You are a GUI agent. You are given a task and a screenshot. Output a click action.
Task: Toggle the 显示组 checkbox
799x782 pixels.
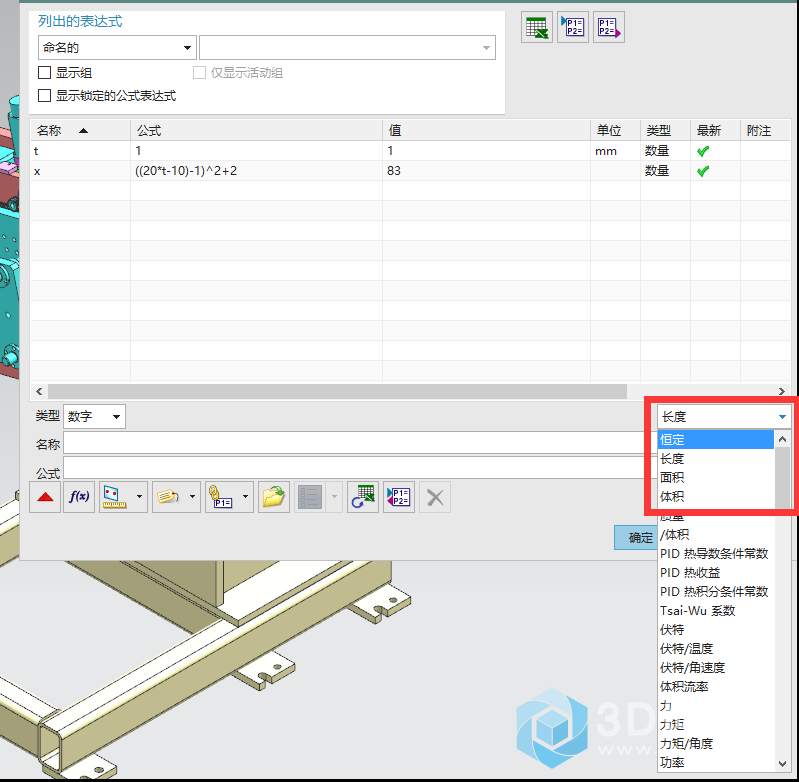(x=44, y=72)
